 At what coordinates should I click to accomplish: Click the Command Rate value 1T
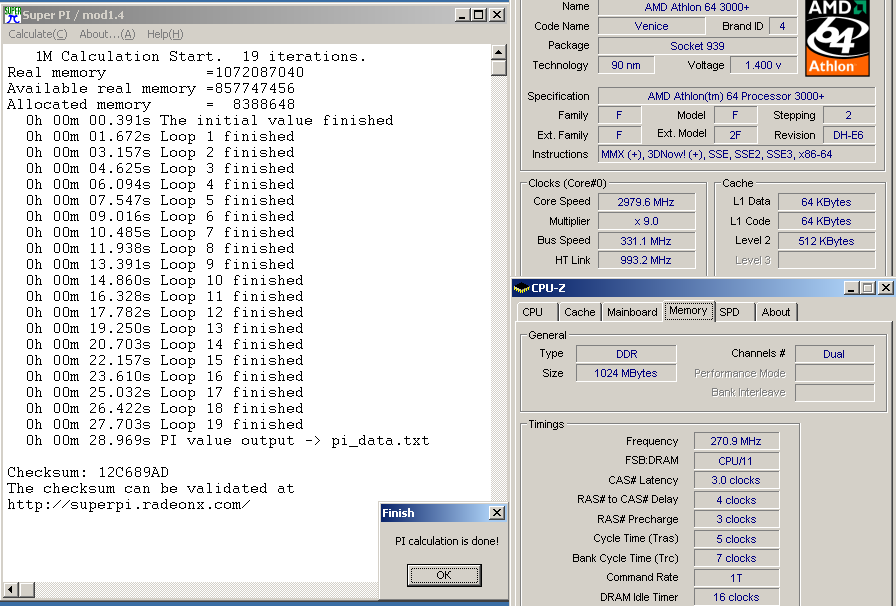tap(736, 577)
